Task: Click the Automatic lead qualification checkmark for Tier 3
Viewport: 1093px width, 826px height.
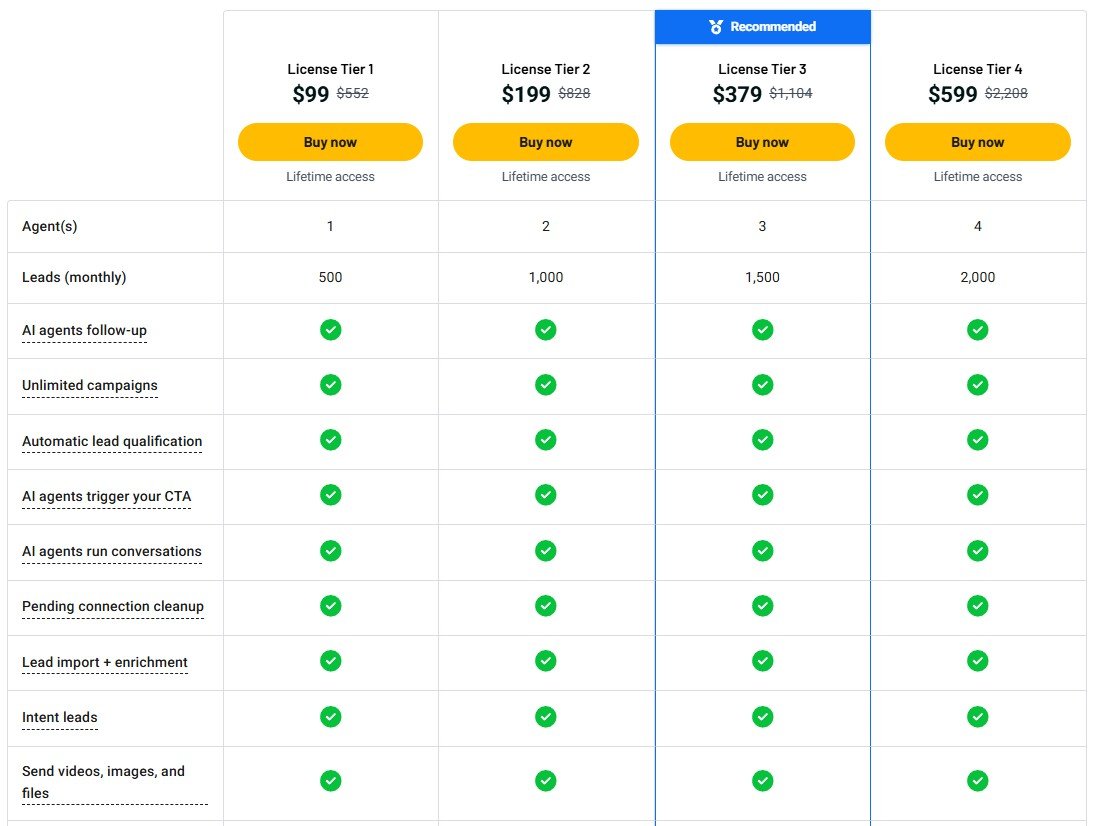Action: (762, 440)
